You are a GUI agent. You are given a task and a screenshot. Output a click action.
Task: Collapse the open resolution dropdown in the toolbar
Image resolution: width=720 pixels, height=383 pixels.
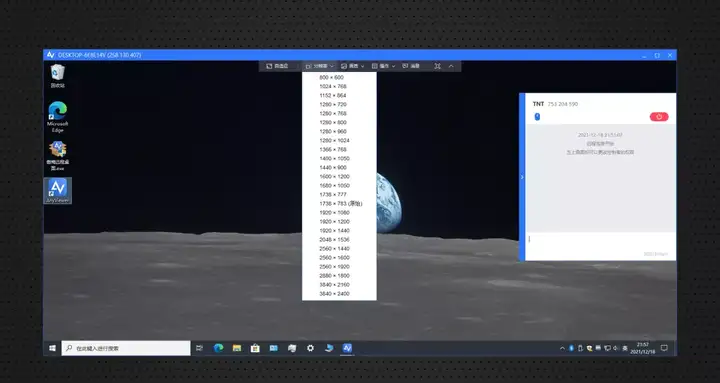coord(320,66)
